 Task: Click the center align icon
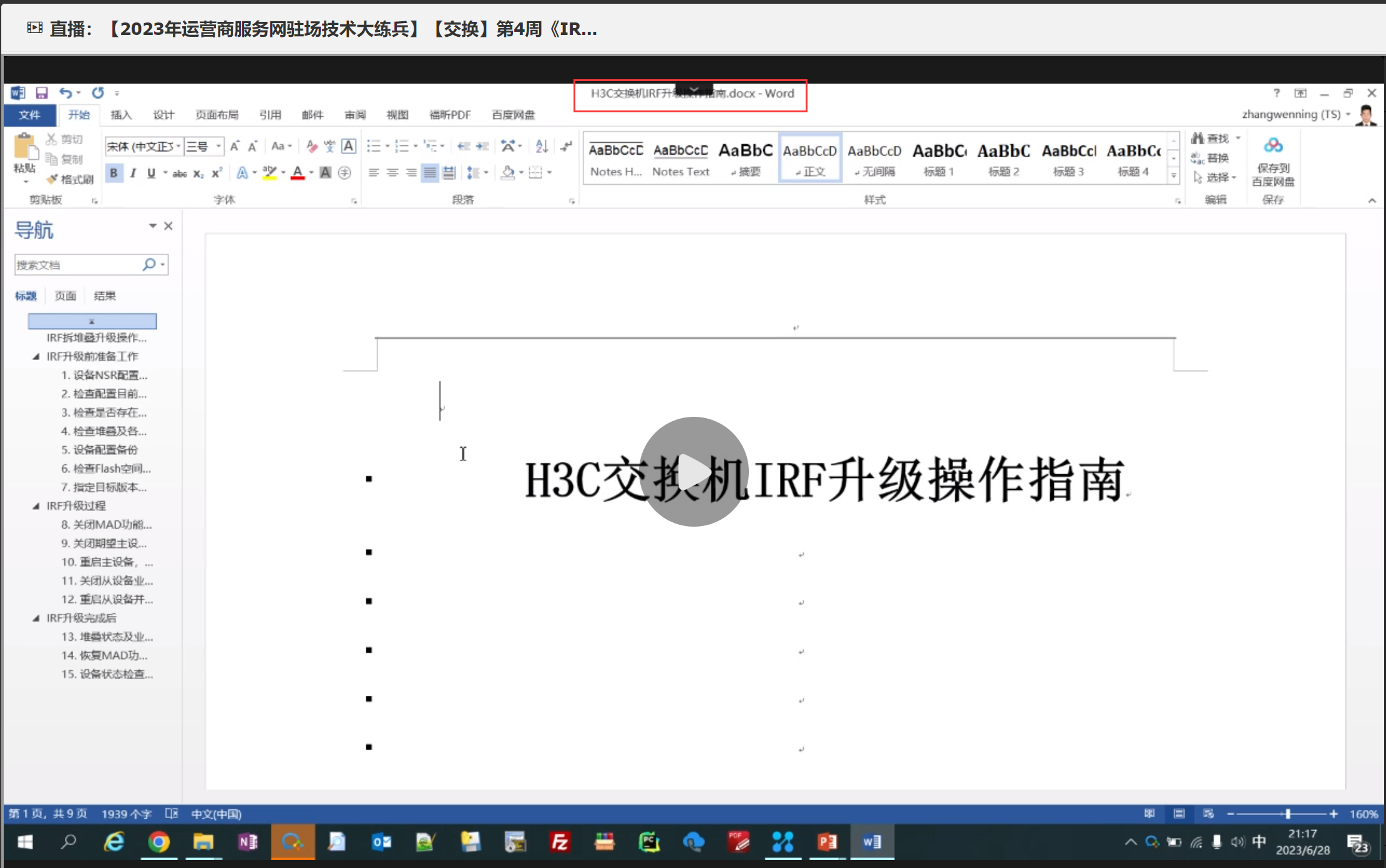[x=393, y=173]
